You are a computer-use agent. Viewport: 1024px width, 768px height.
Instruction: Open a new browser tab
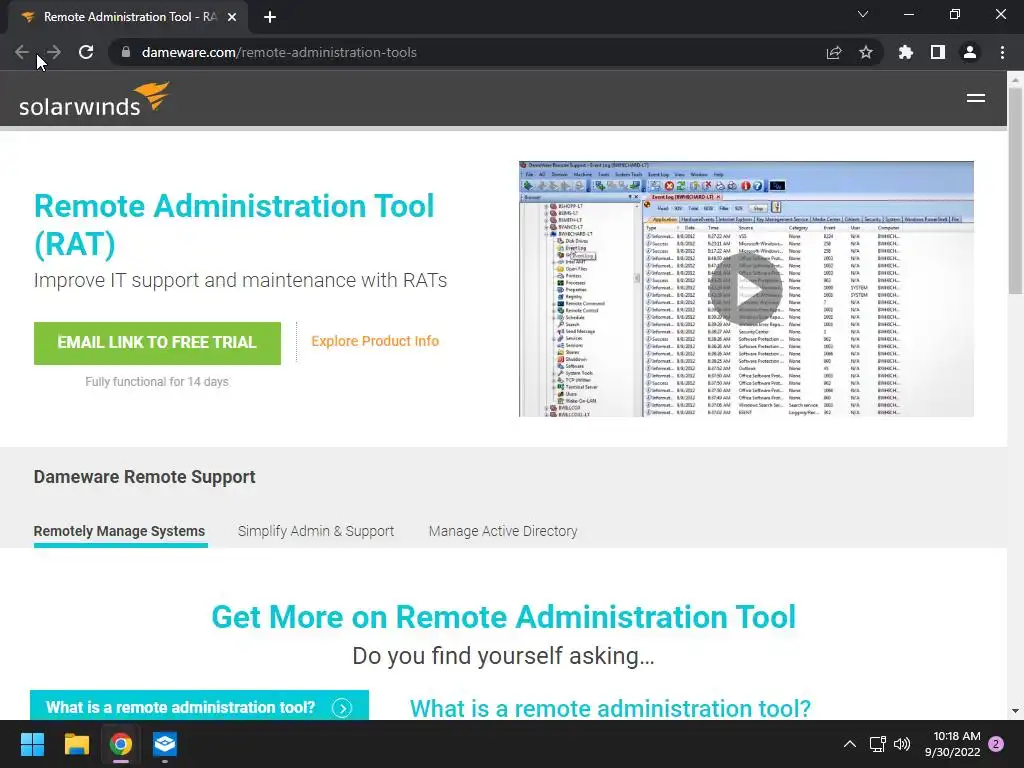point(270,17)
